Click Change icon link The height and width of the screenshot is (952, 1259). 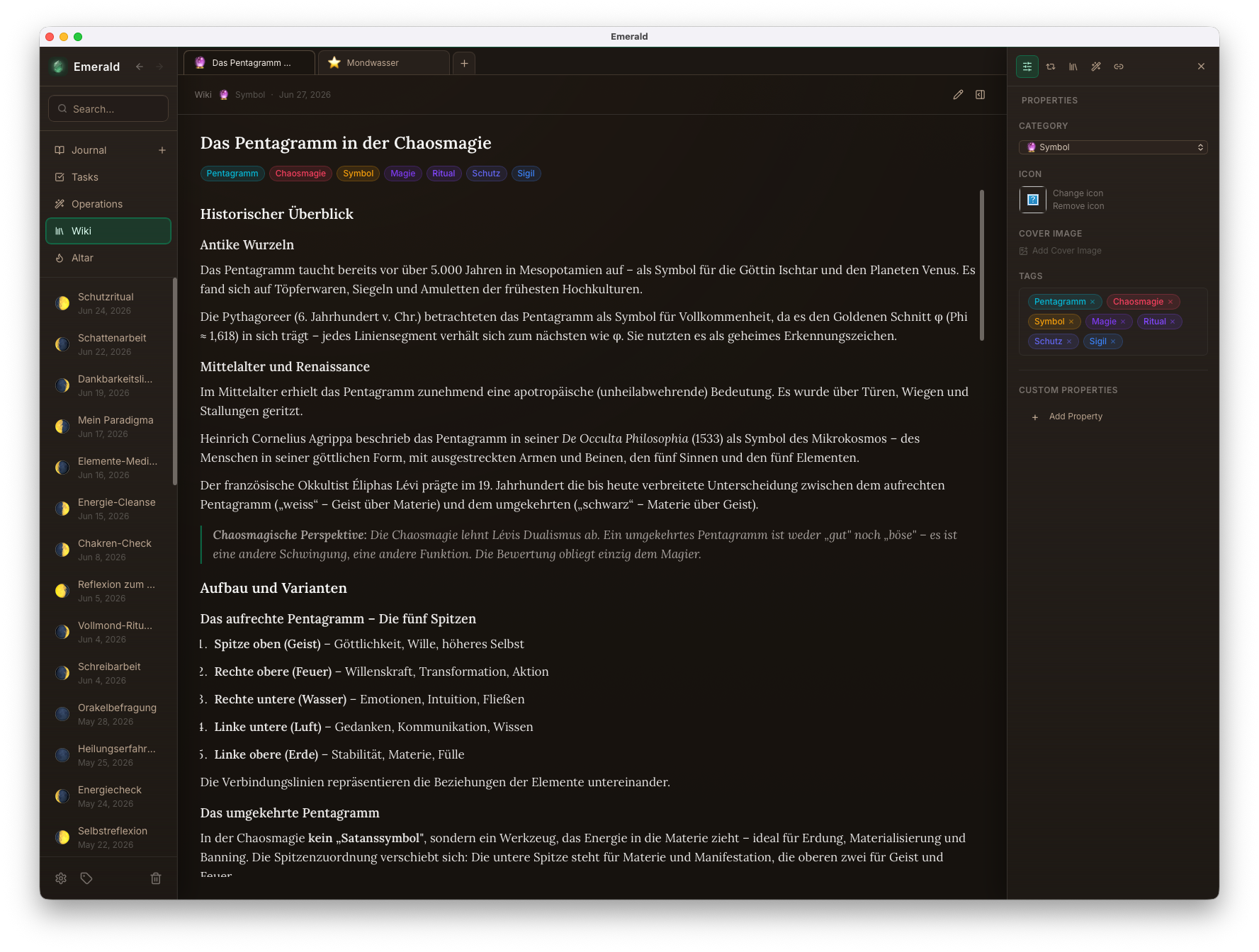click(x=1078, y=193)
